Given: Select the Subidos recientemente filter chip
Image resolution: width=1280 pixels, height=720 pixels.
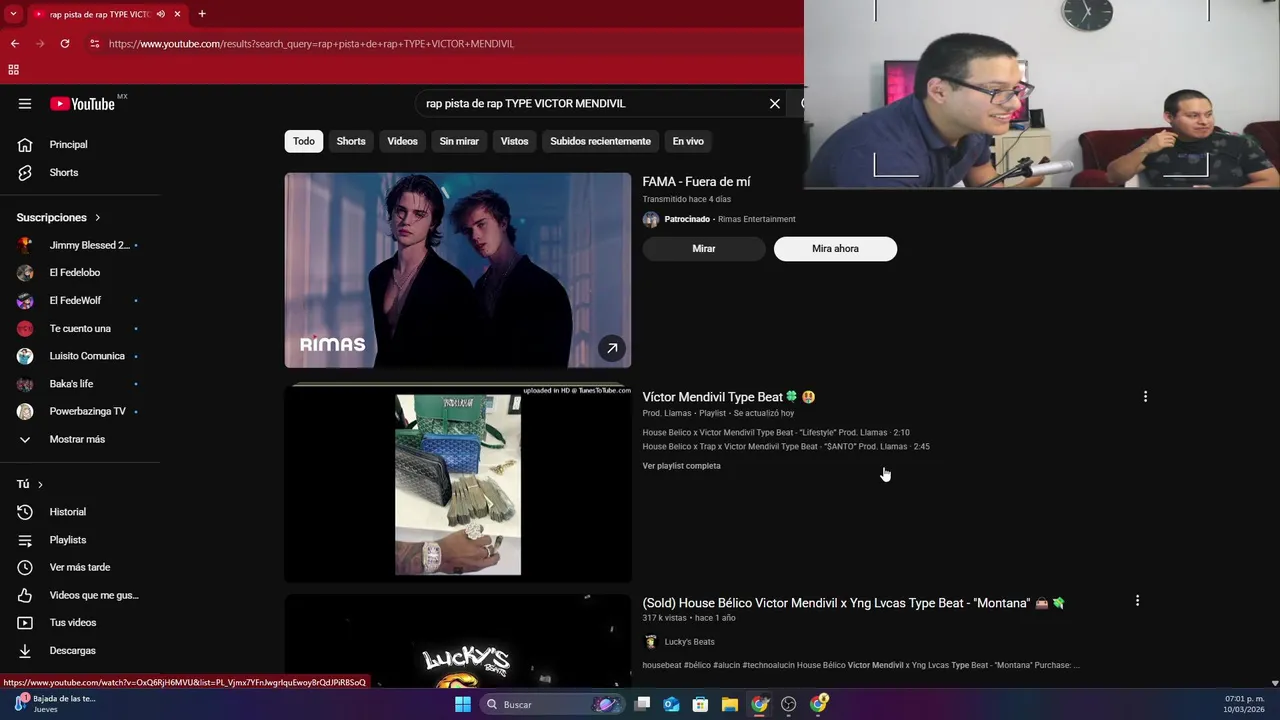Looking at the screenshot, I should click(x=600, y=141).
